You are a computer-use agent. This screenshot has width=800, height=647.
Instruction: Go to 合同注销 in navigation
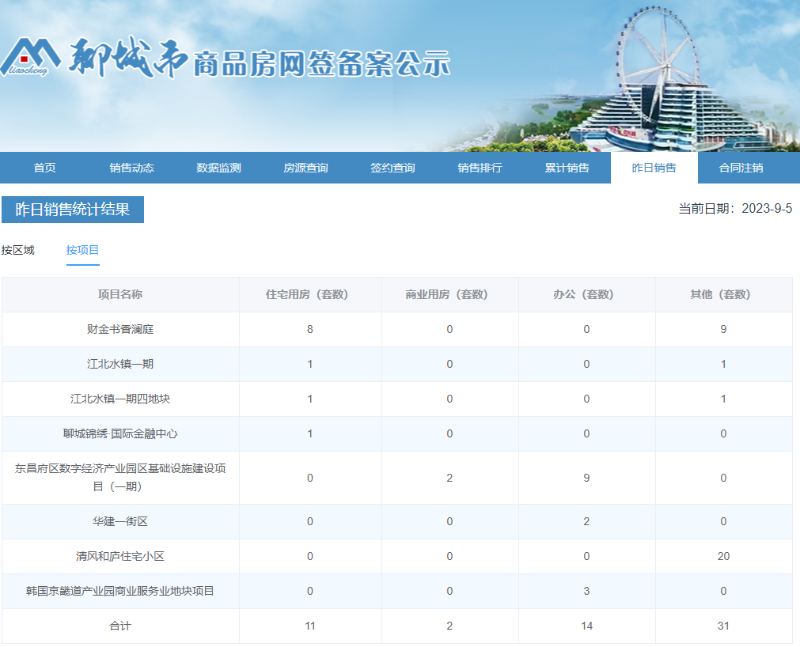(x=741, y=168)
